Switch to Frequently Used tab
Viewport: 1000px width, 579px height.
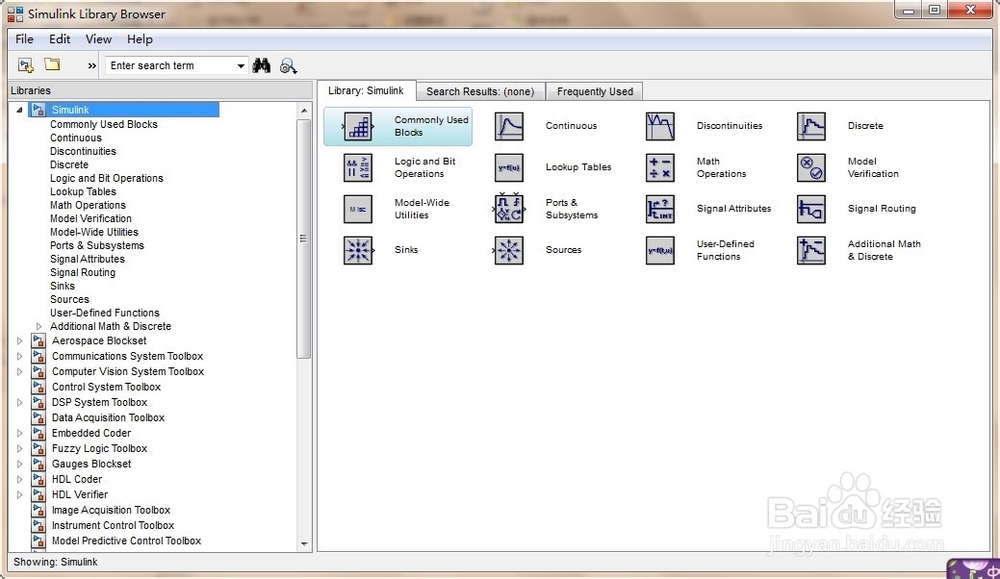pos(594,91)
